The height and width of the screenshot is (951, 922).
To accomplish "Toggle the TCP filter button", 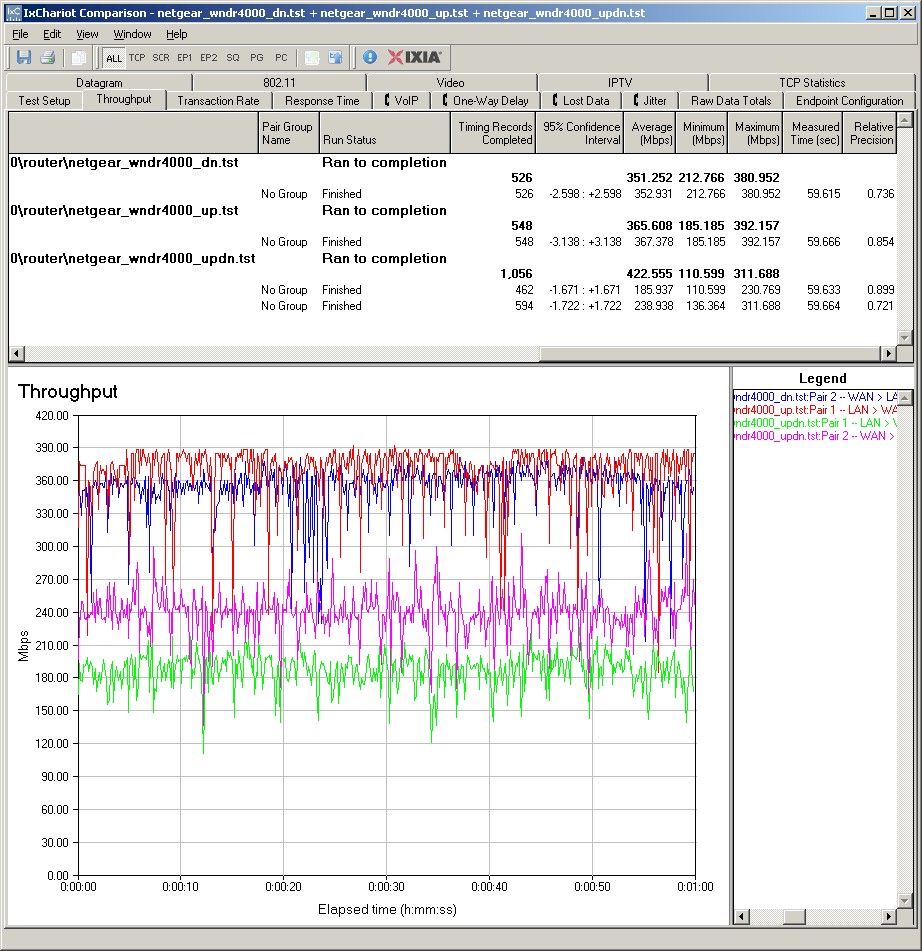I will (x=137, y=58).
